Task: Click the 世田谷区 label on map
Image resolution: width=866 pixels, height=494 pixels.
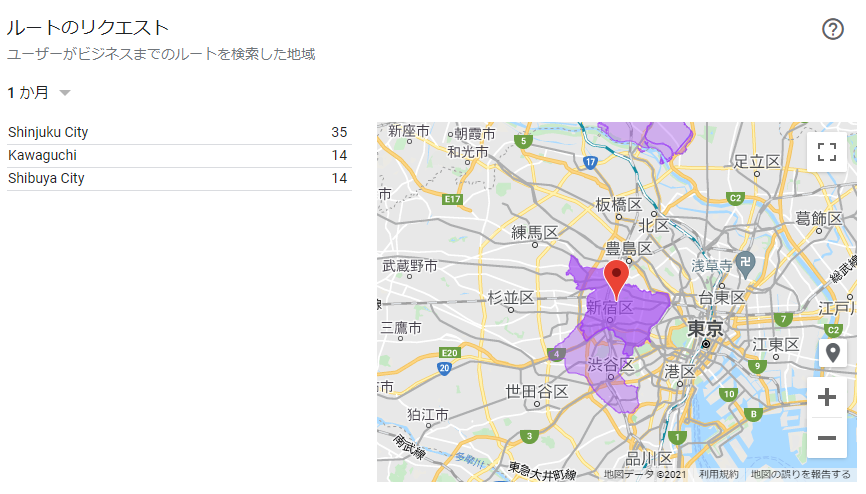Action: (537, 392)
